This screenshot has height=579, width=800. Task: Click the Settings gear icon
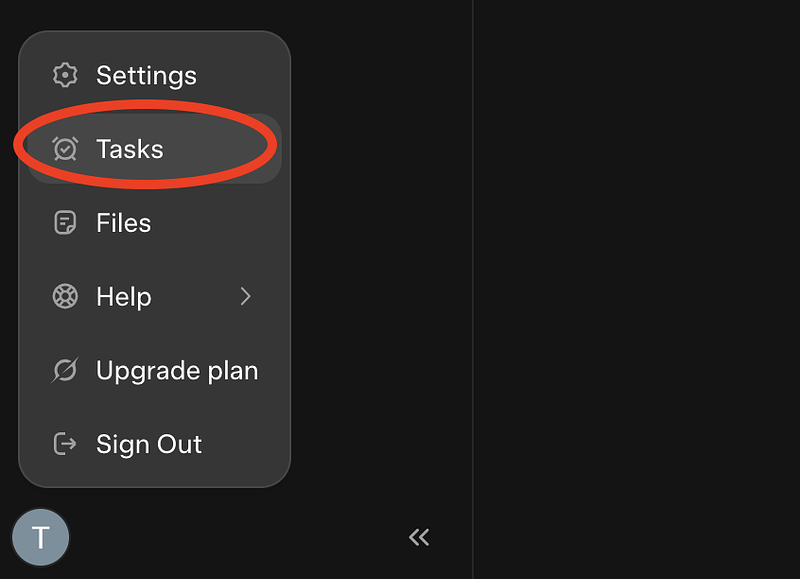[x=65, y=74]
